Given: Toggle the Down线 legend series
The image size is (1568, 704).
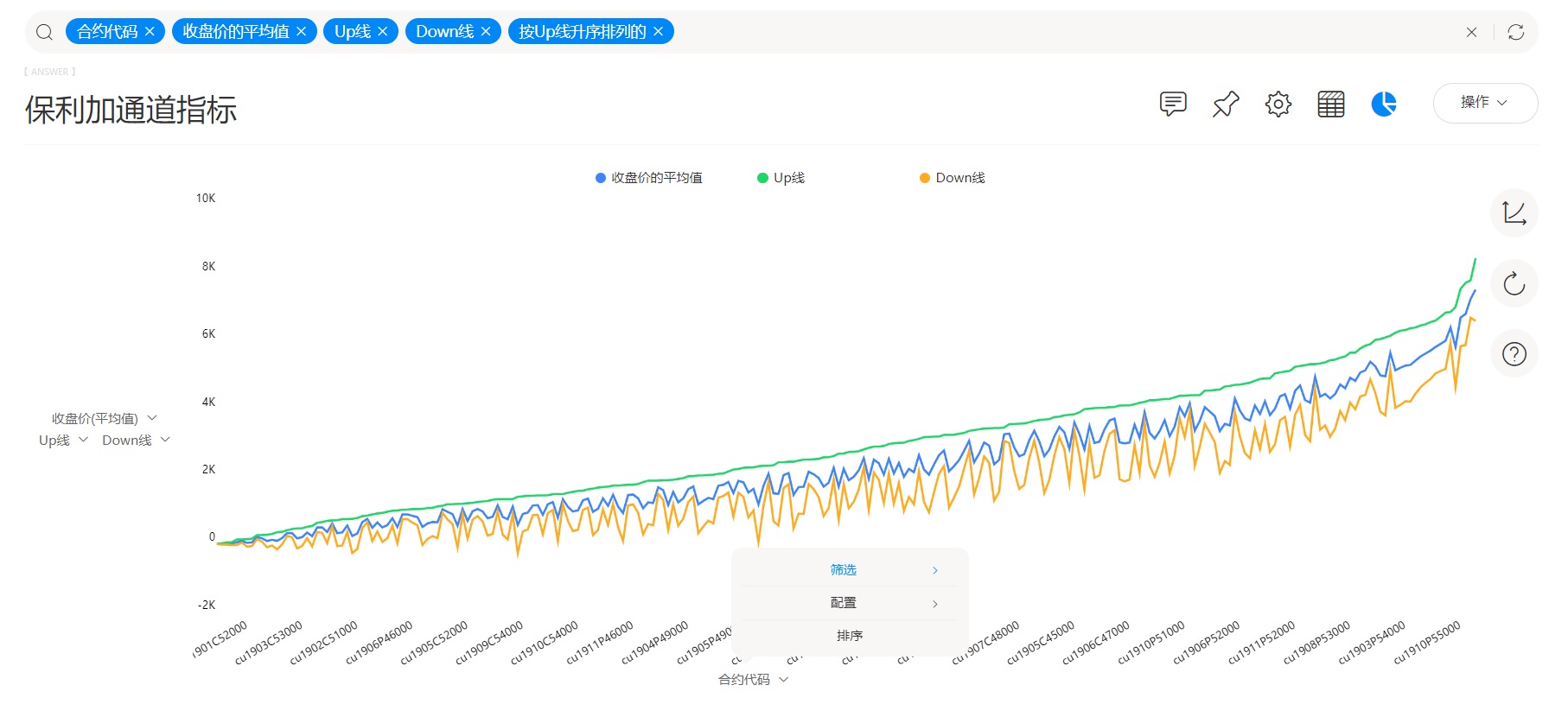Looking at the screenshot, I should click(x=952, y=178).
